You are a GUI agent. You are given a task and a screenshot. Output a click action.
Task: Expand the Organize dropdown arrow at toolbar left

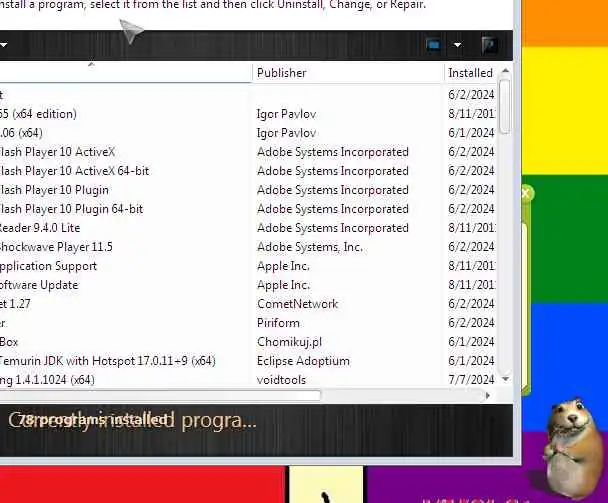(3, 45)
